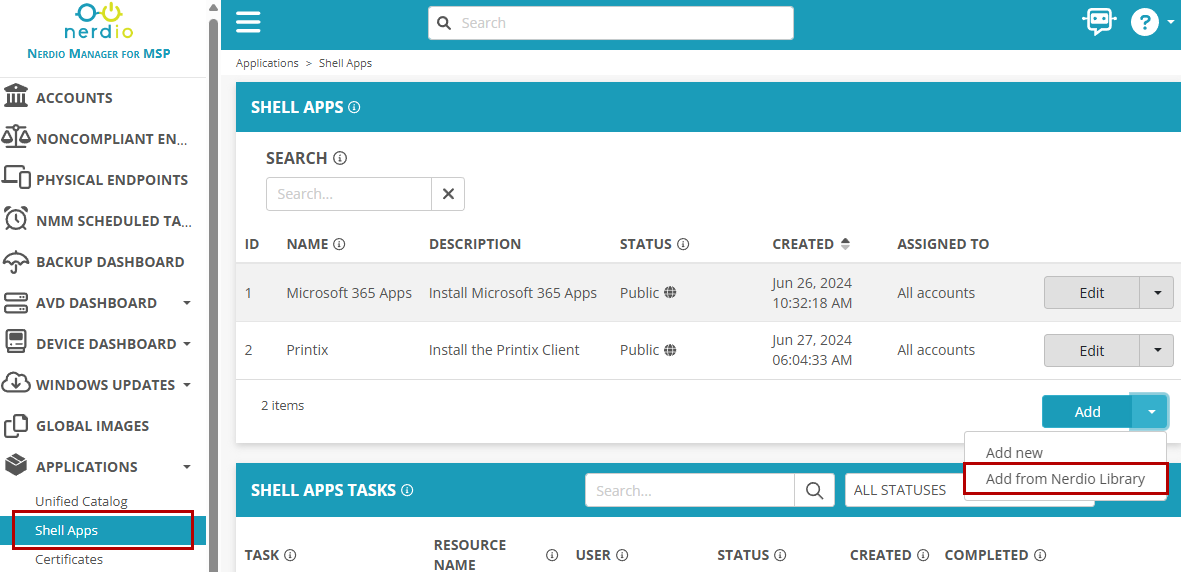Click the NMM Scheduled Tasks clock icon
The image size is (1181, 572).
click(16, 221)
